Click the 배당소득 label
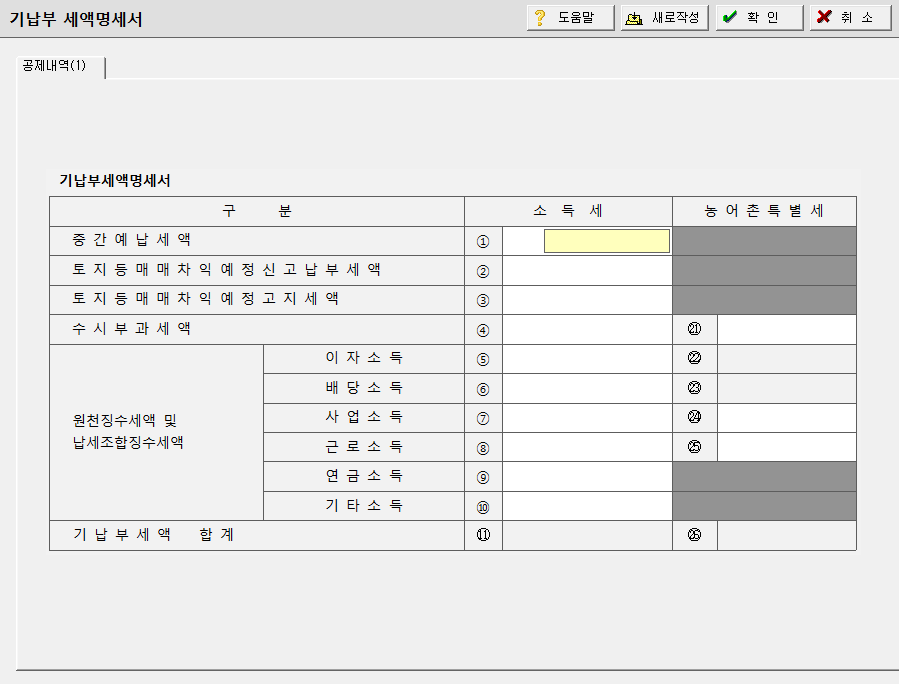The width and height of the screenshot is (899, 684). (x=364, y=388)
